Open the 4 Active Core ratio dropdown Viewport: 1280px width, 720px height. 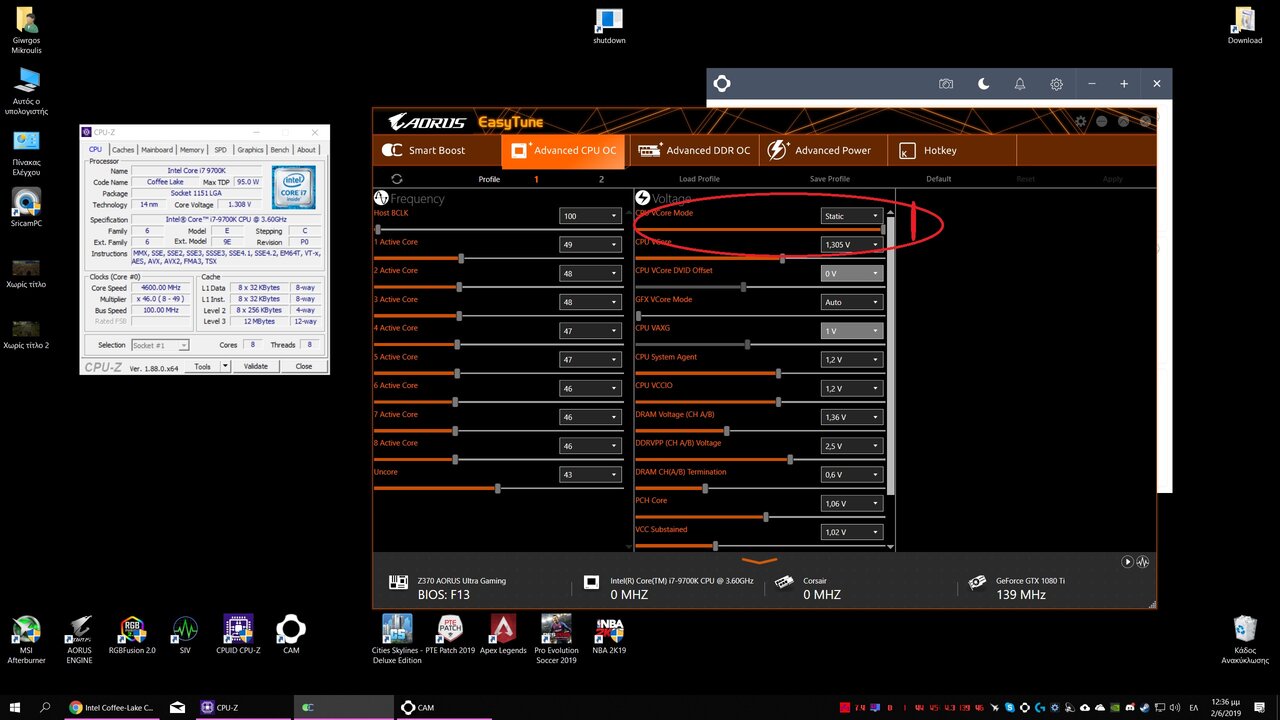(590, 331)
